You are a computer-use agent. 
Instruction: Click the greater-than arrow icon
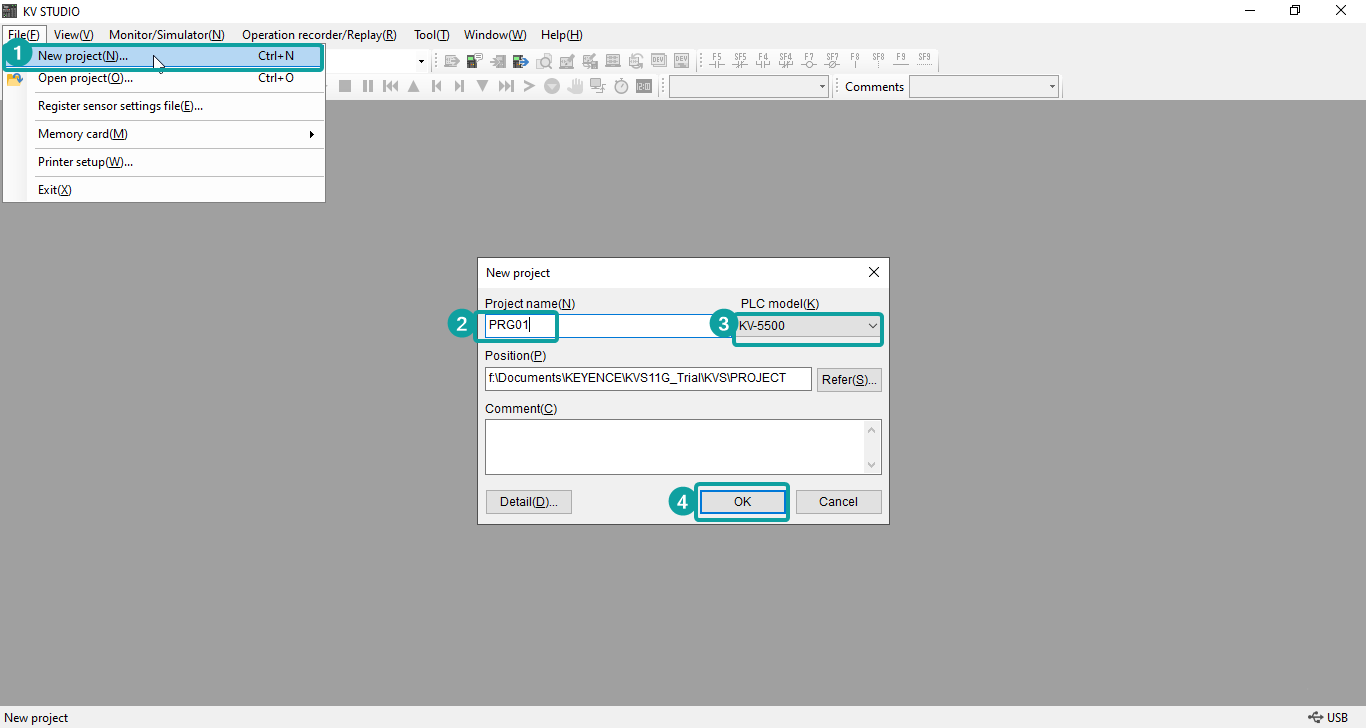[x=529, y=86]
